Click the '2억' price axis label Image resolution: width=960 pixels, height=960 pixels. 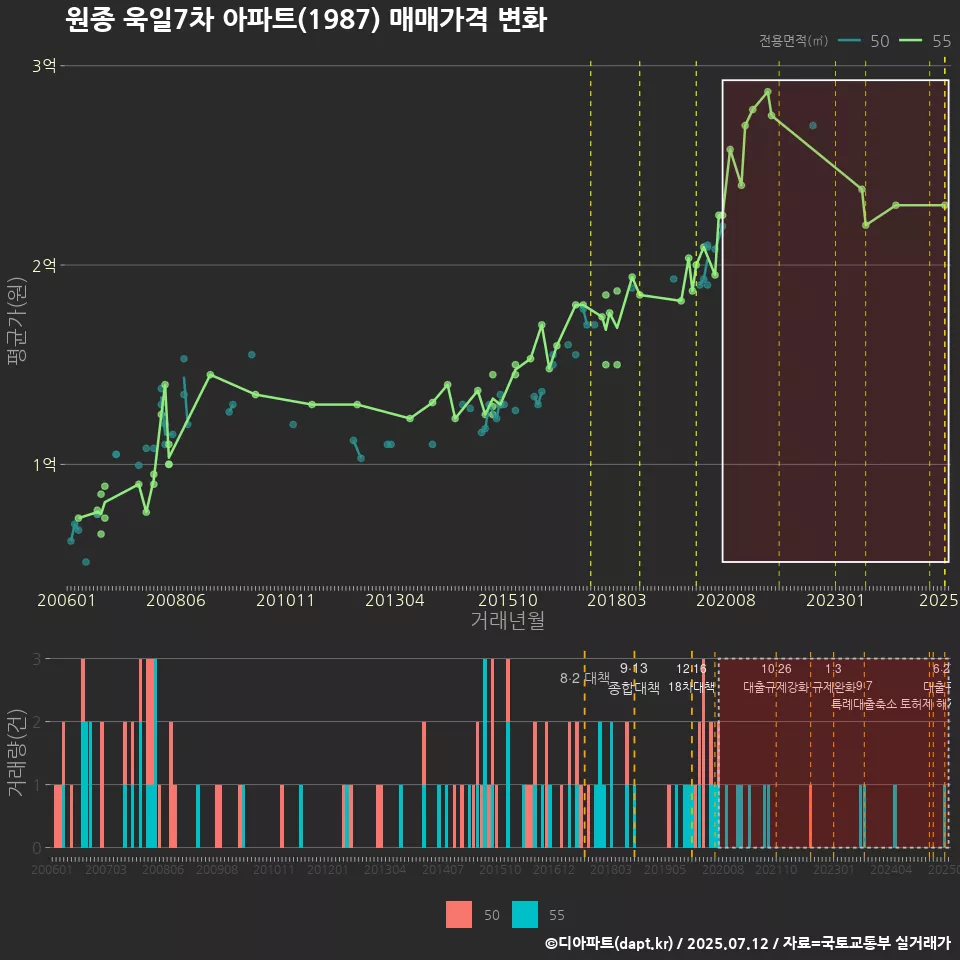(x=44, y=265)
